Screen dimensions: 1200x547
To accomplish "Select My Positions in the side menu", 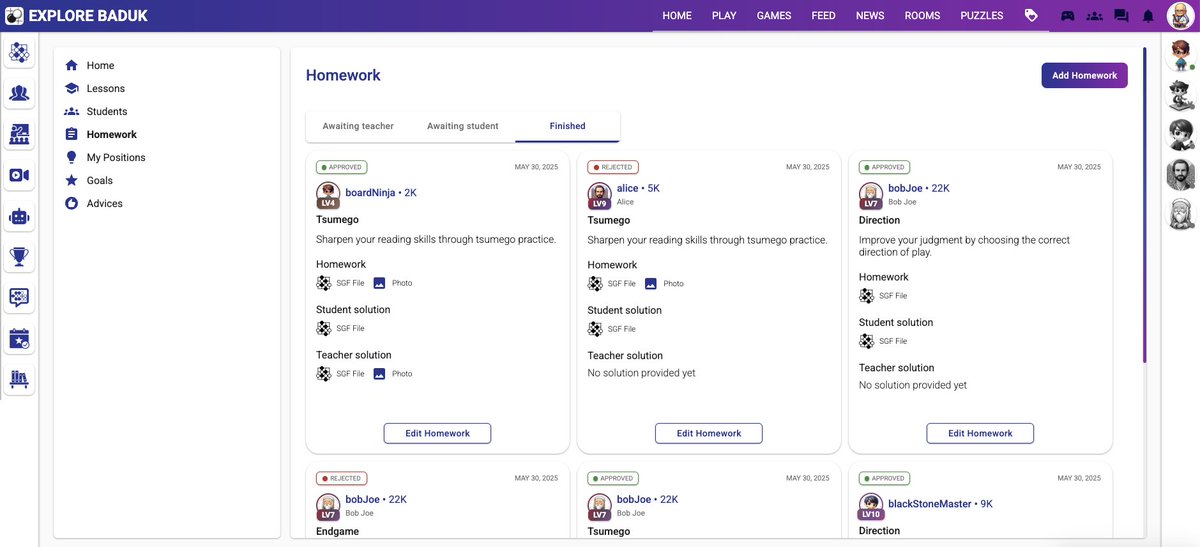I will click(x=115, y=157).
